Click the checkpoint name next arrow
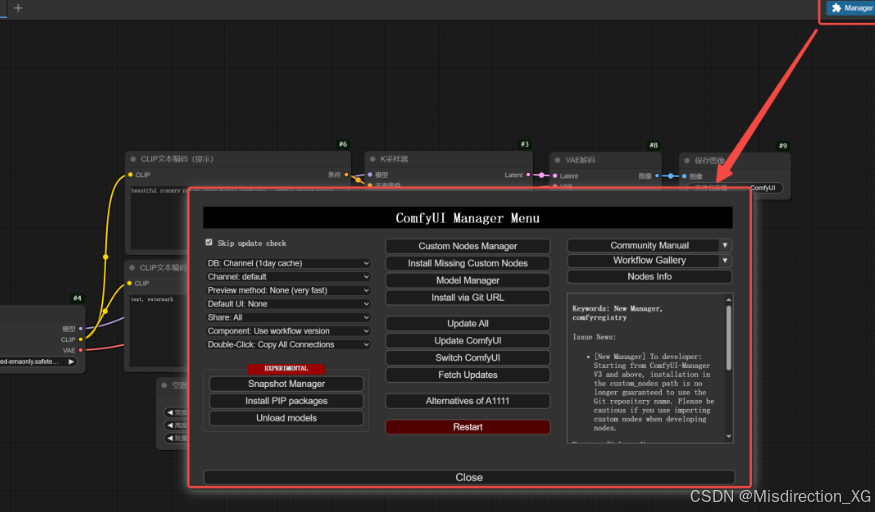The image size is (875, 512). [x=71, y=361]
